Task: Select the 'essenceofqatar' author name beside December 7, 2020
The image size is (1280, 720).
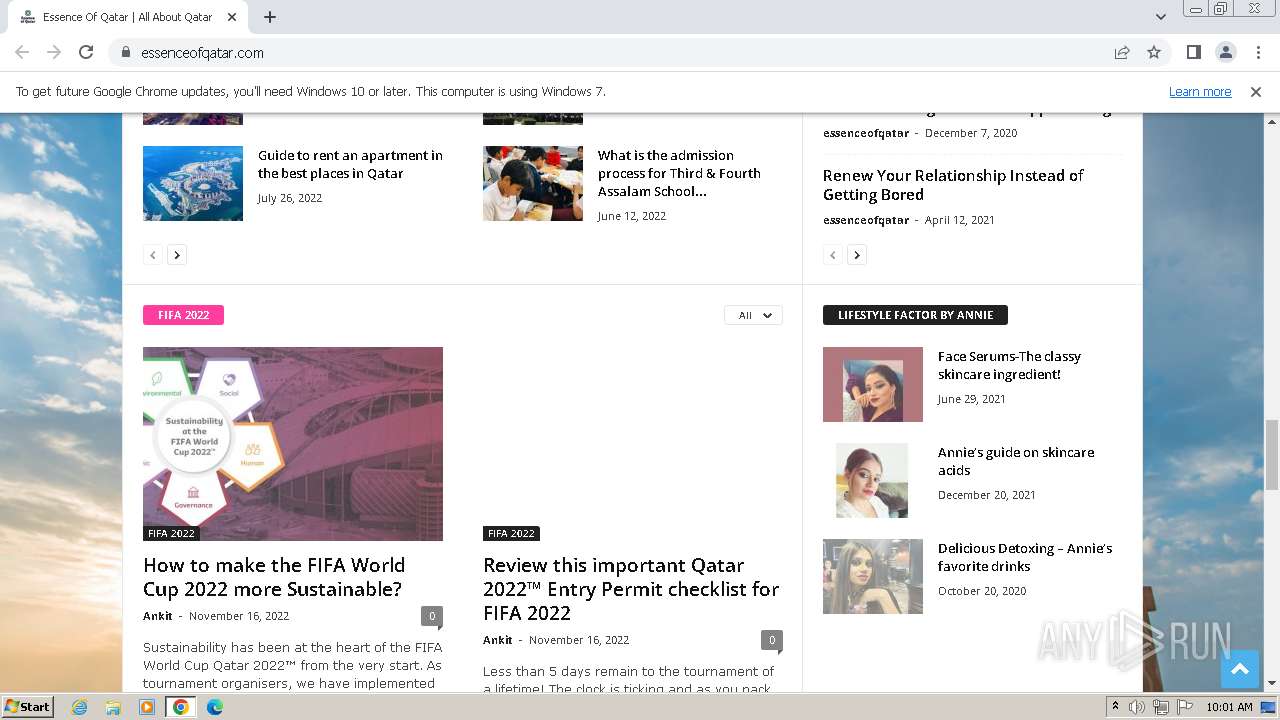Action: click(x=866, y=133)
